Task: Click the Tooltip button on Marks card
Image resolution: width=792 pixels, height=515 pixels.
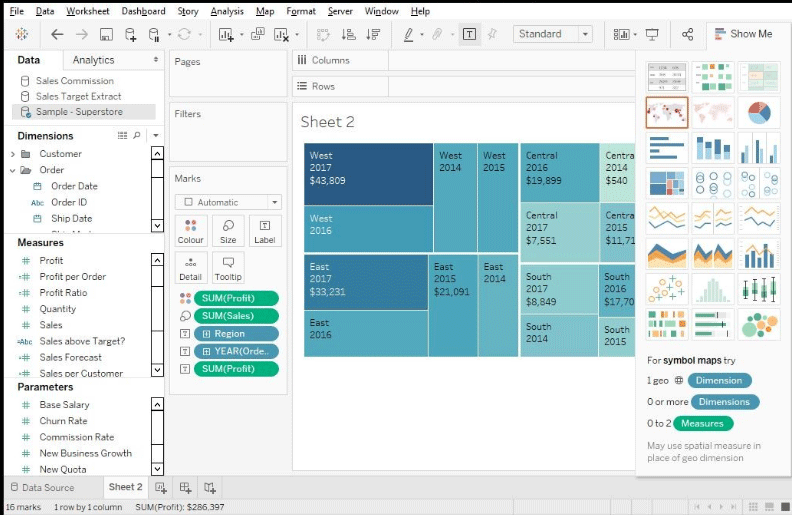Action: (x=228, y=268)
